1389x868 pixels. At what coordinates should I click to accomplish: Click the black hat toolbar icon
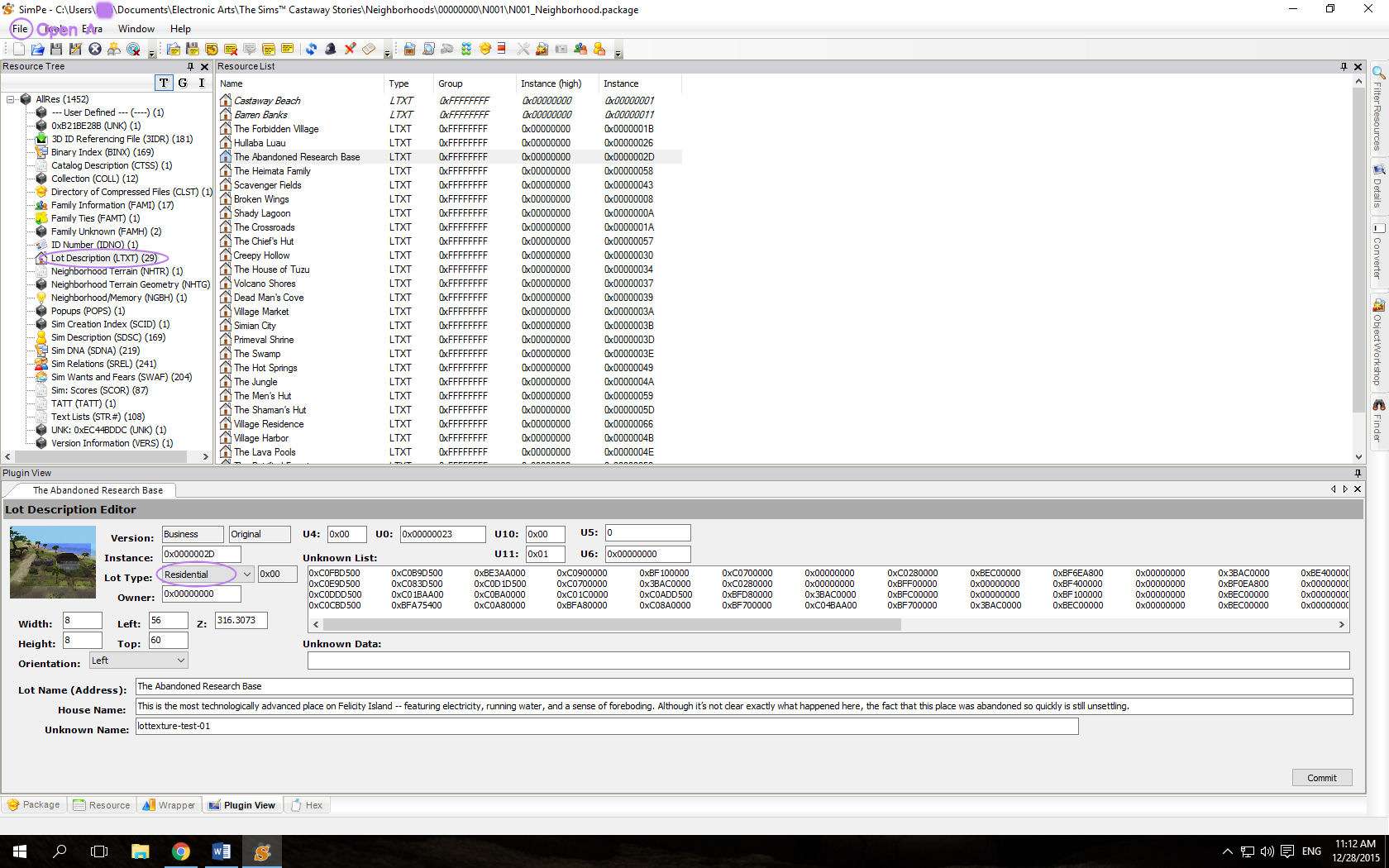click(330, 49)
